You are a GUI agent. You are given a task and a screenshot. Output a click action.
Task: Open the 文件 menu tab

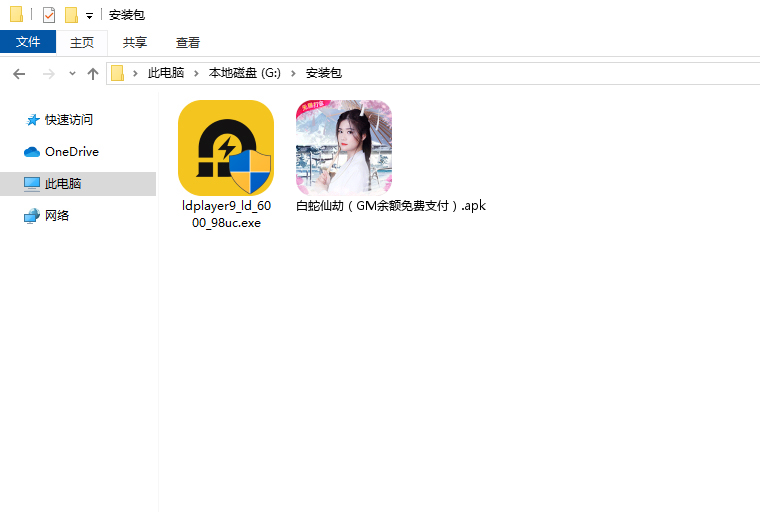coord(28,42)
